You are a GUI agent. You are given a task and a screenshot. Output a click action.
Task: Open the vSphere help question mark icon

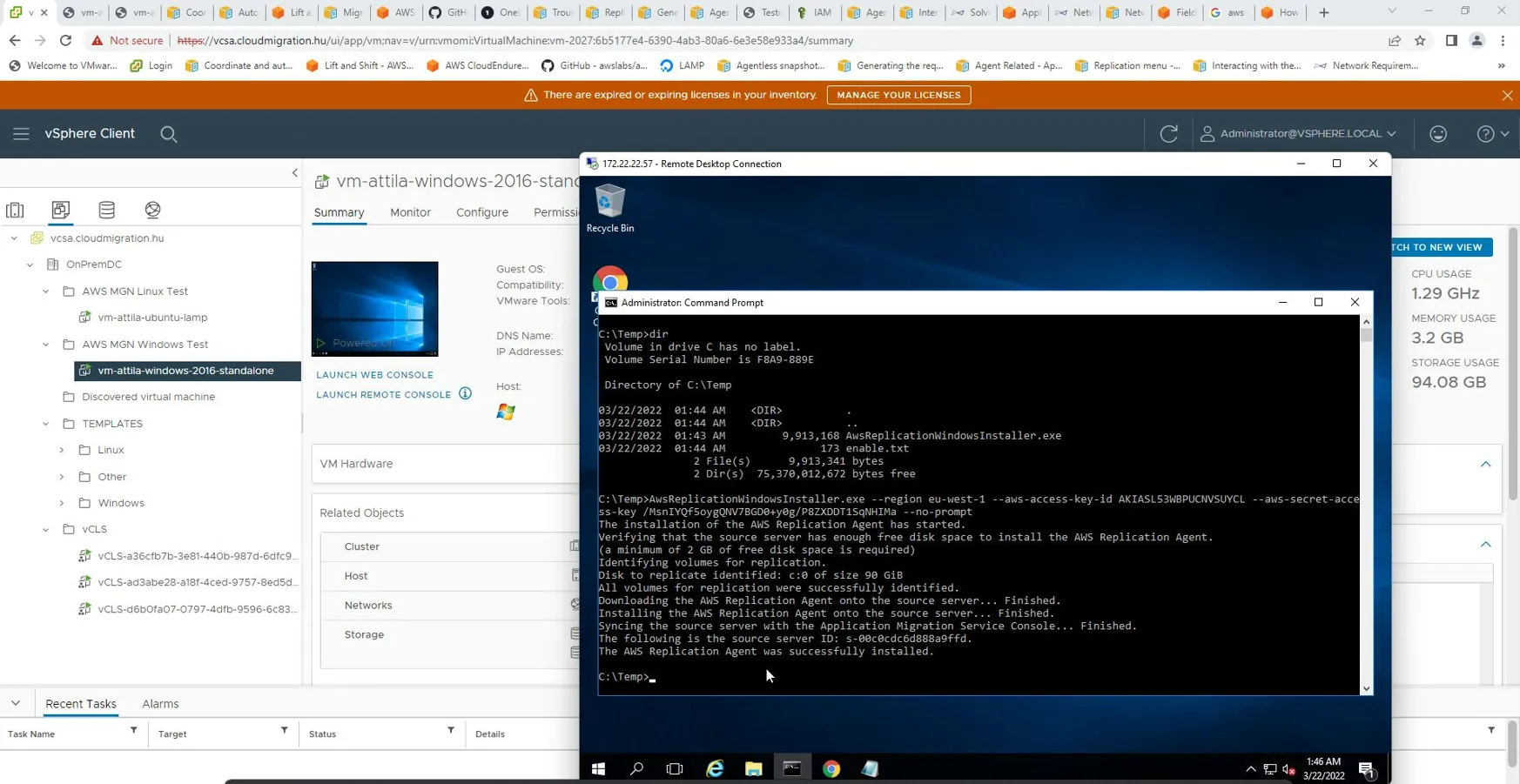click(x=1485, y=134)
